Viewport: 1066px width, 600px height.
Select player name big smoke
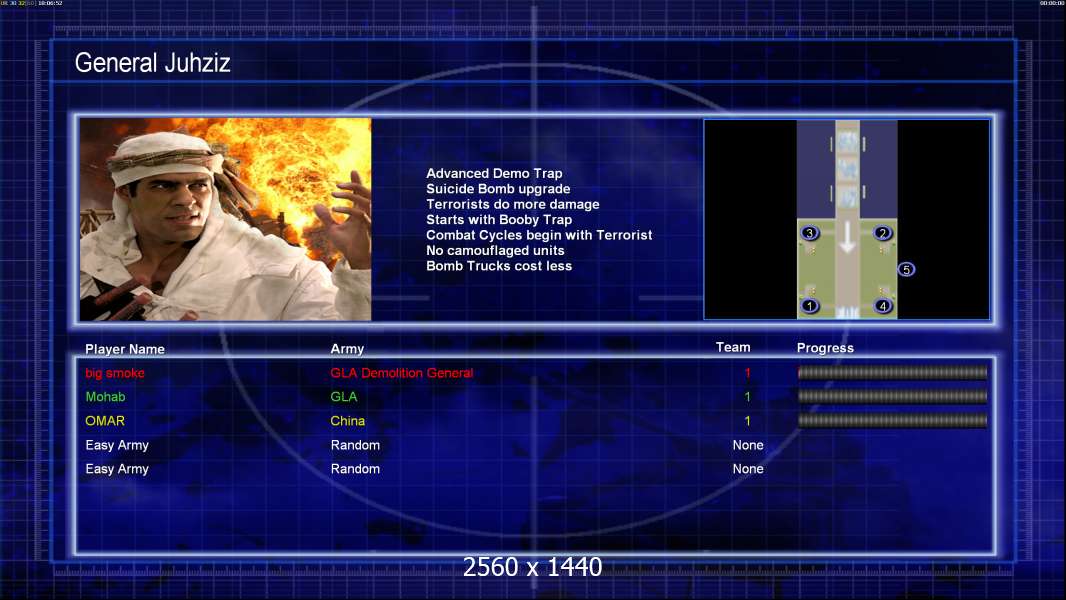(x=115, y=373)
